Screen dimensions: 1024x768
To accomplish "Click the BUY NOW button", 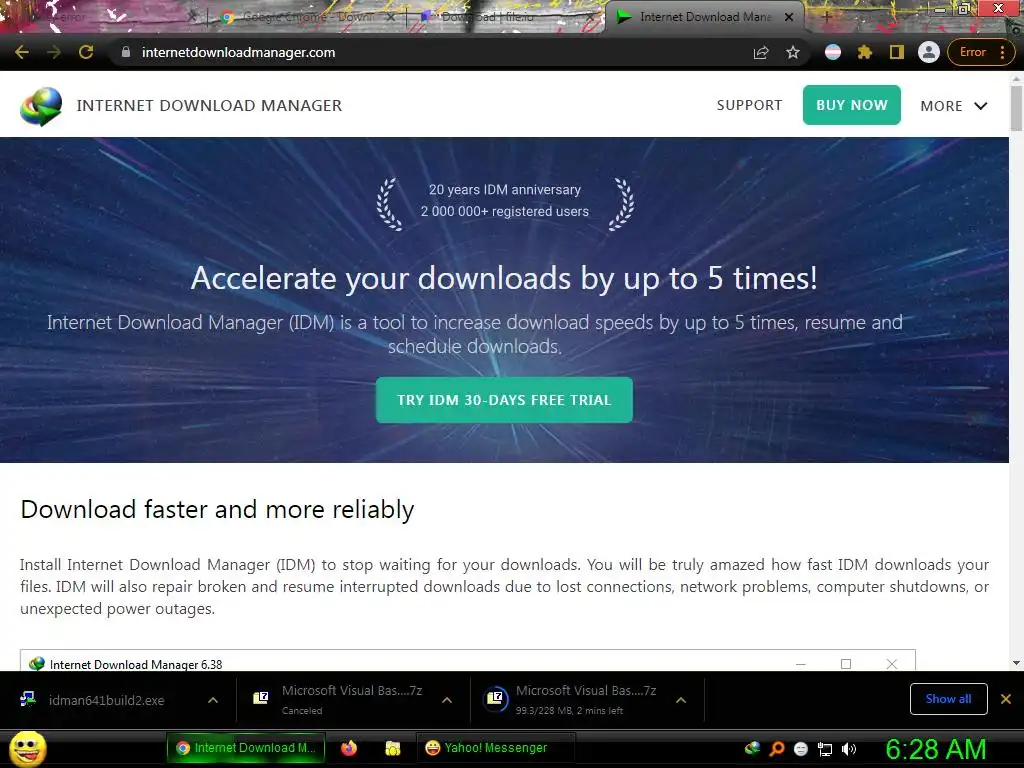I will tap(852, 105).
